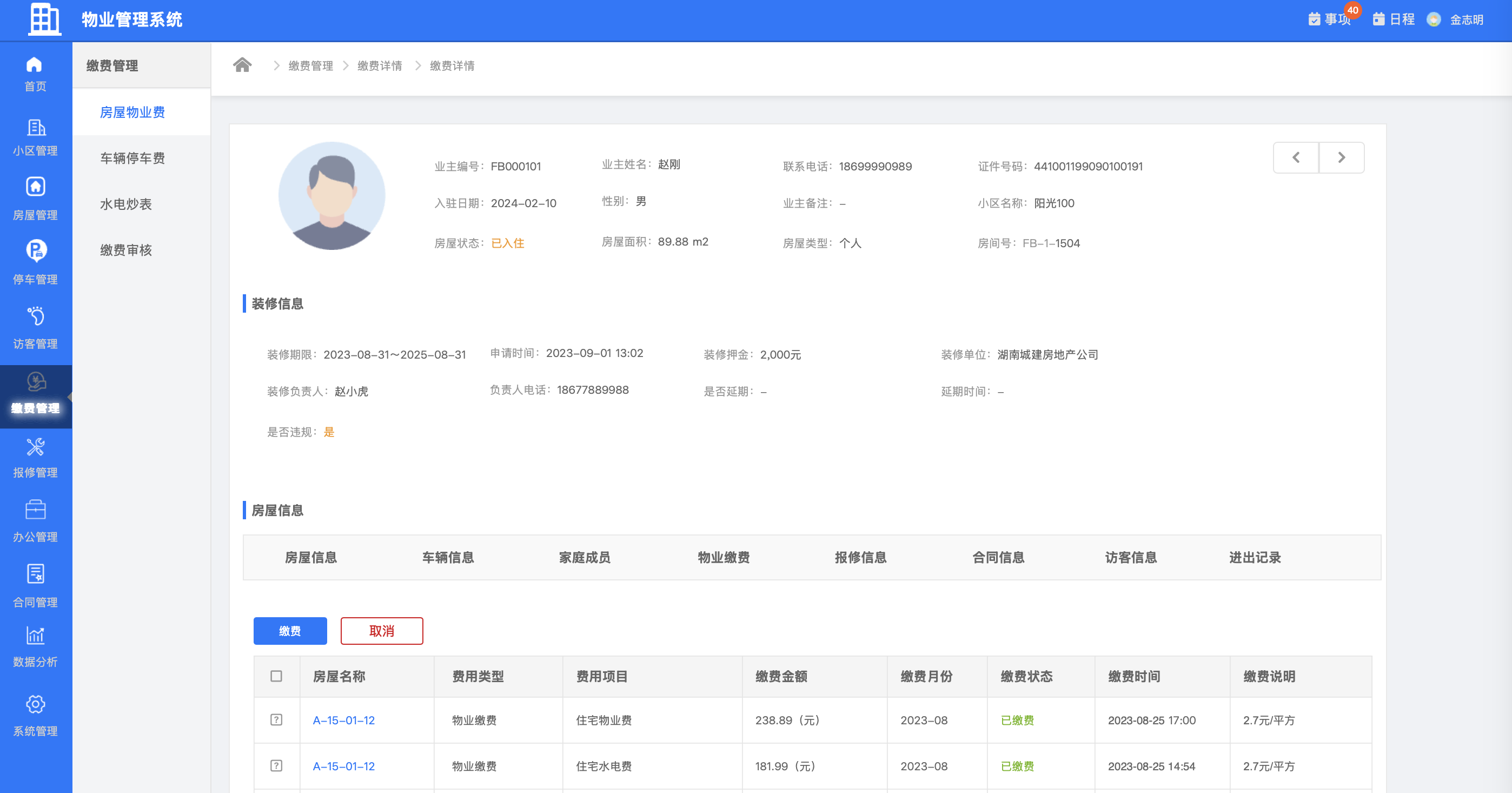The image size is (1512, 793).
Task: Click the blue 缴费 button
Action: 290,631
